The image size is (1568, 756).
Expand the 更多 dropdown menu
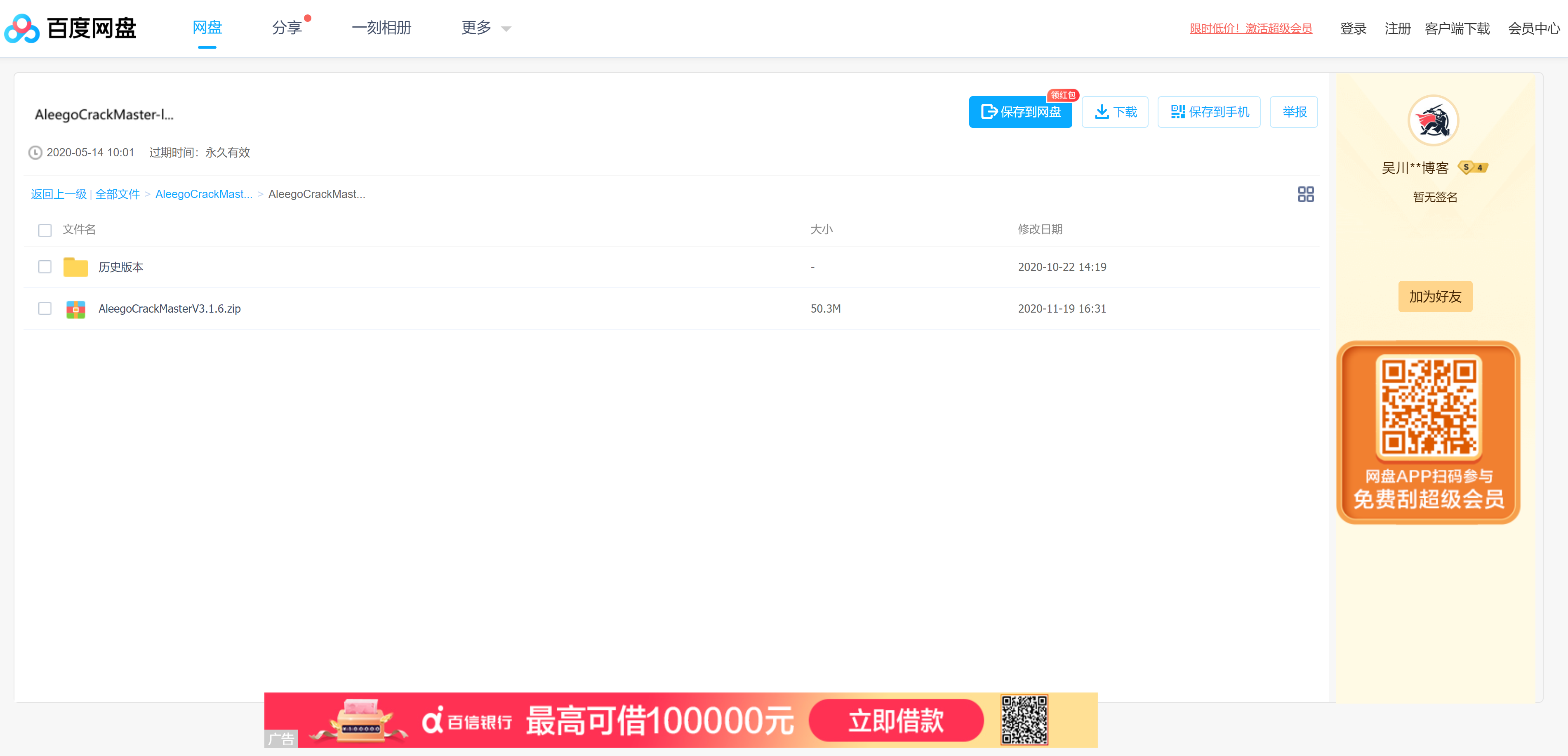coord(486,28)
